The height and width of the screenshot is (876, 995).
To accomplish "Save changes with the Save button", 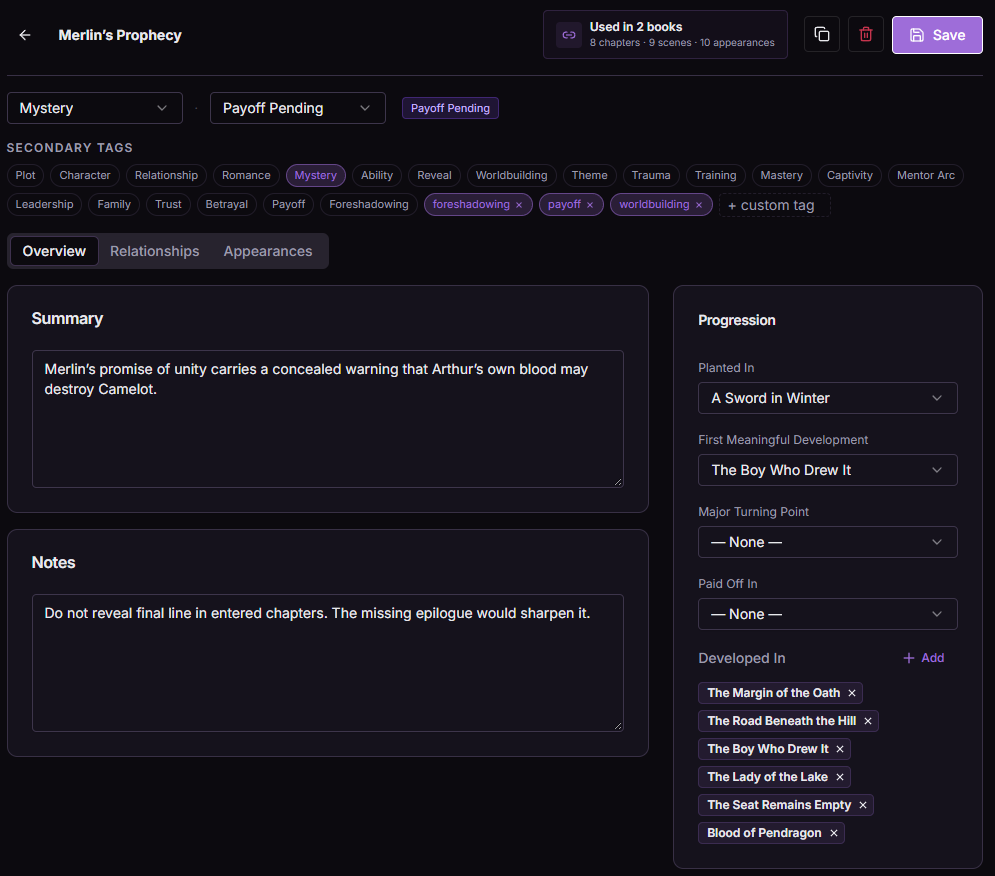I will click(937, 35).
